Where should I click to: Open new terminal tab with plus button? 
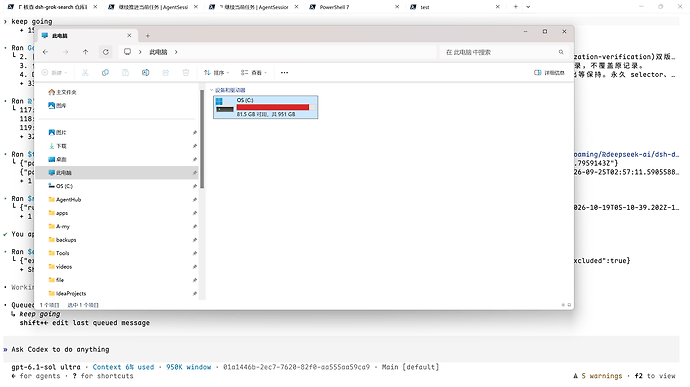tap(515, 7)
